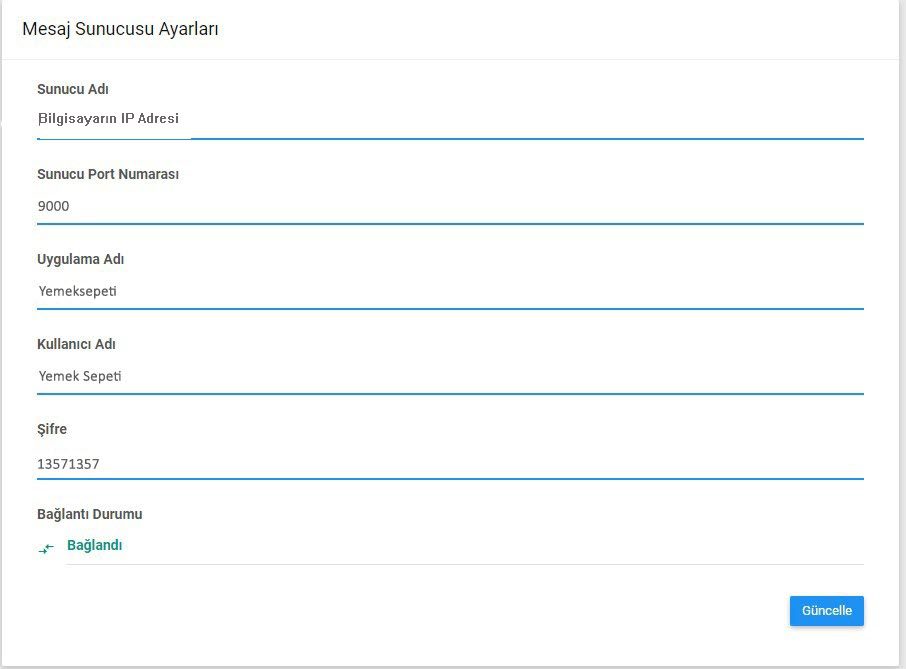Click empty space right of Bağlandı status

[x=500, y=546]
